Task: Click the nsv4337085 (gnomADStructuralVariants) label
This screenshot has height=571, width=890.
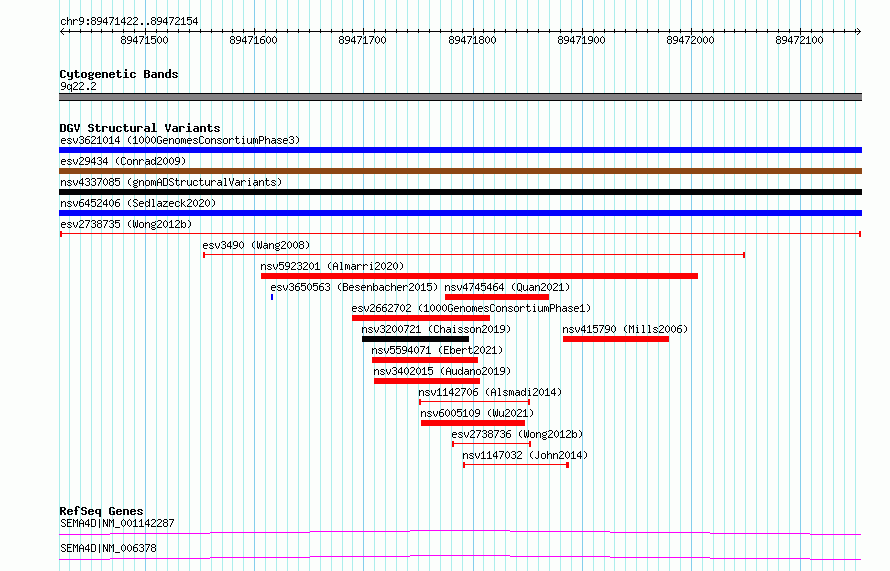Action: (x=171, y=182)
